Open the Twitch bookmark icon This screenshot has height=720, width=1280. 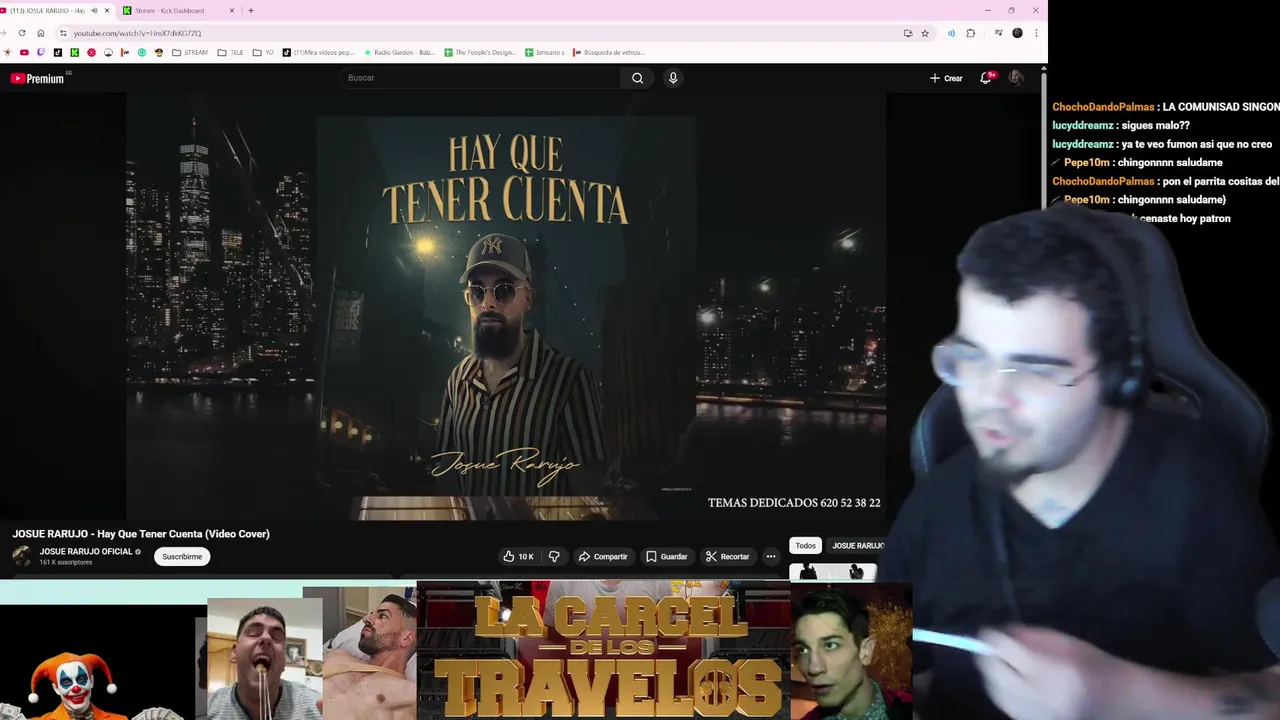tap(41, 52)
